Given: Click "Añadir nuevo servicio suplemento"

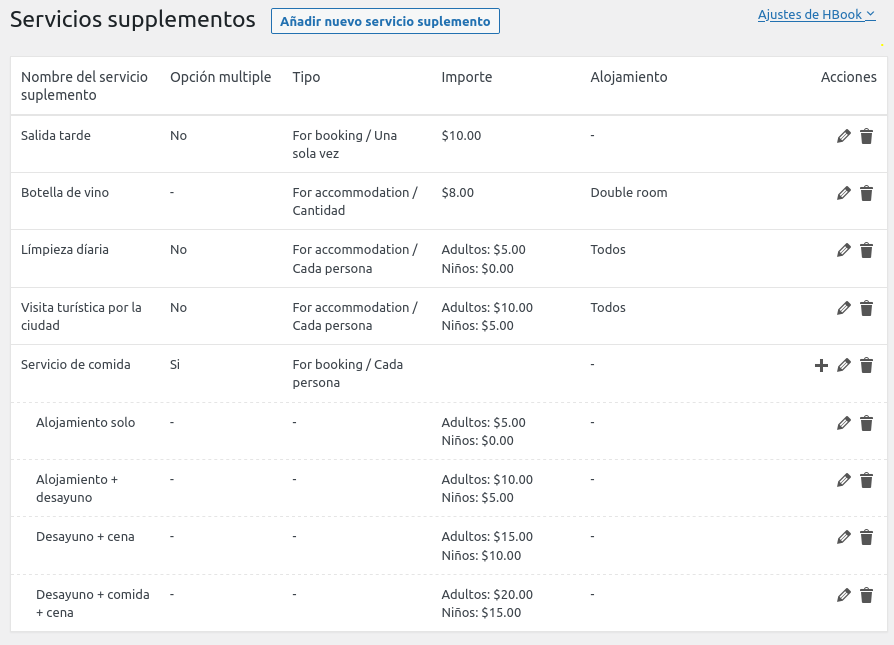Looking at the screenshot, I should [385, 21].
